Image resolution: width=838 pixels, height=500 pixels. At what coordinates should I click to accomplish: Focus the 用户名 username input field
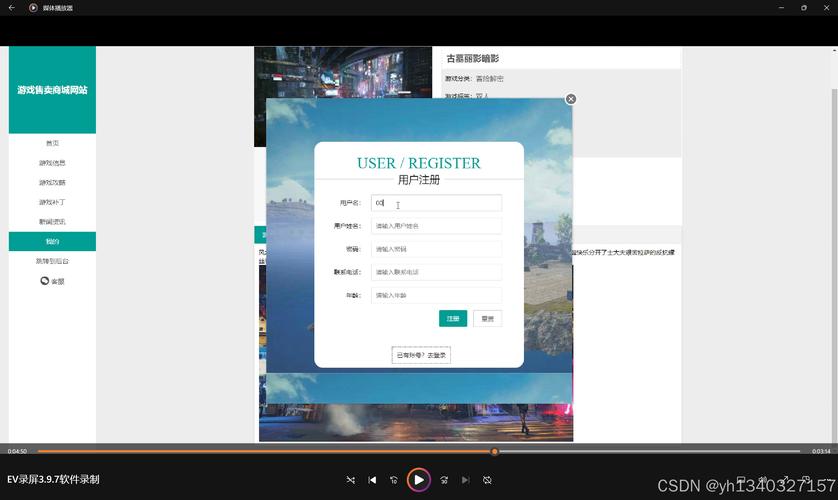[436, 203]
